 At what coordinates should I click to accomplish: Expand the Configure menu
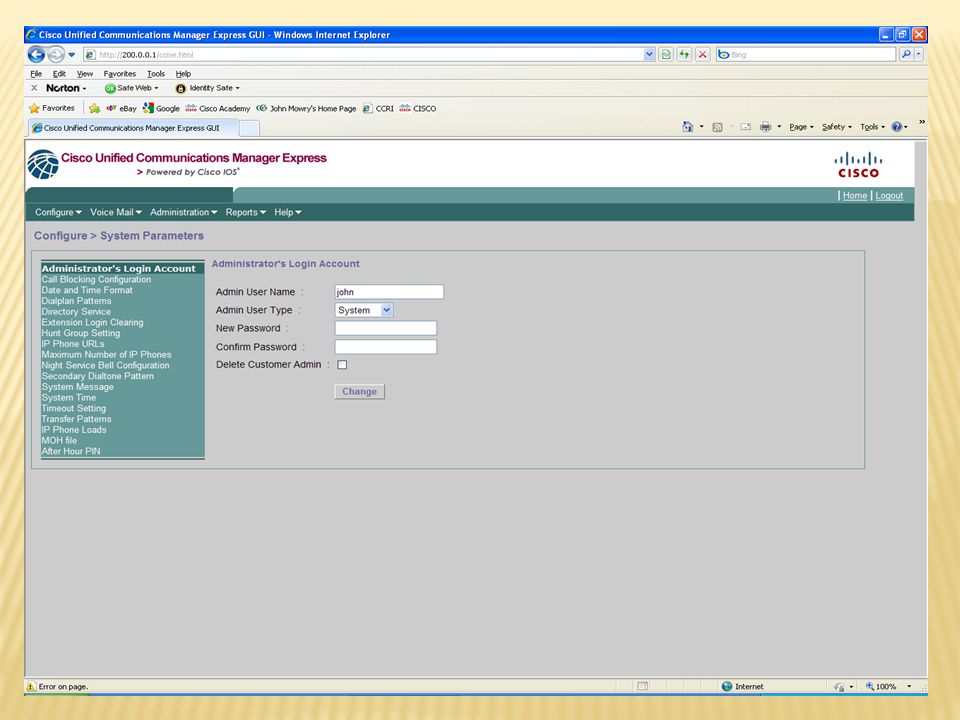(x=58, y=212)
